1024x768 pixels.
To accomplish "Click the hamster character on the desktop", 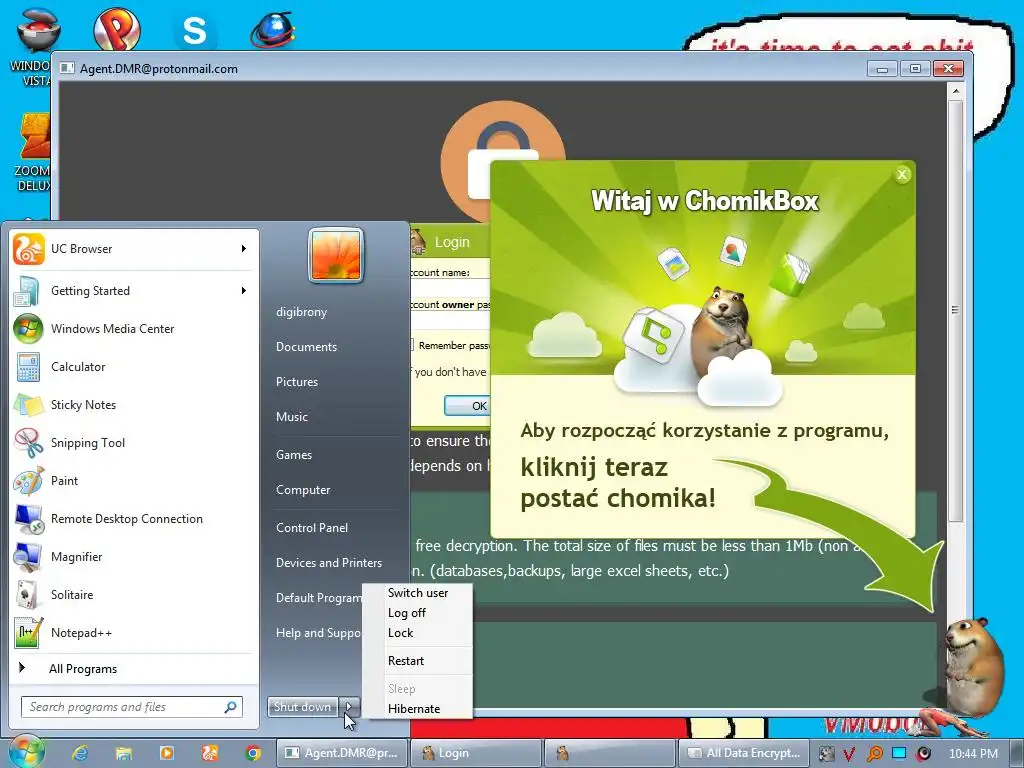I will (973, 666).
